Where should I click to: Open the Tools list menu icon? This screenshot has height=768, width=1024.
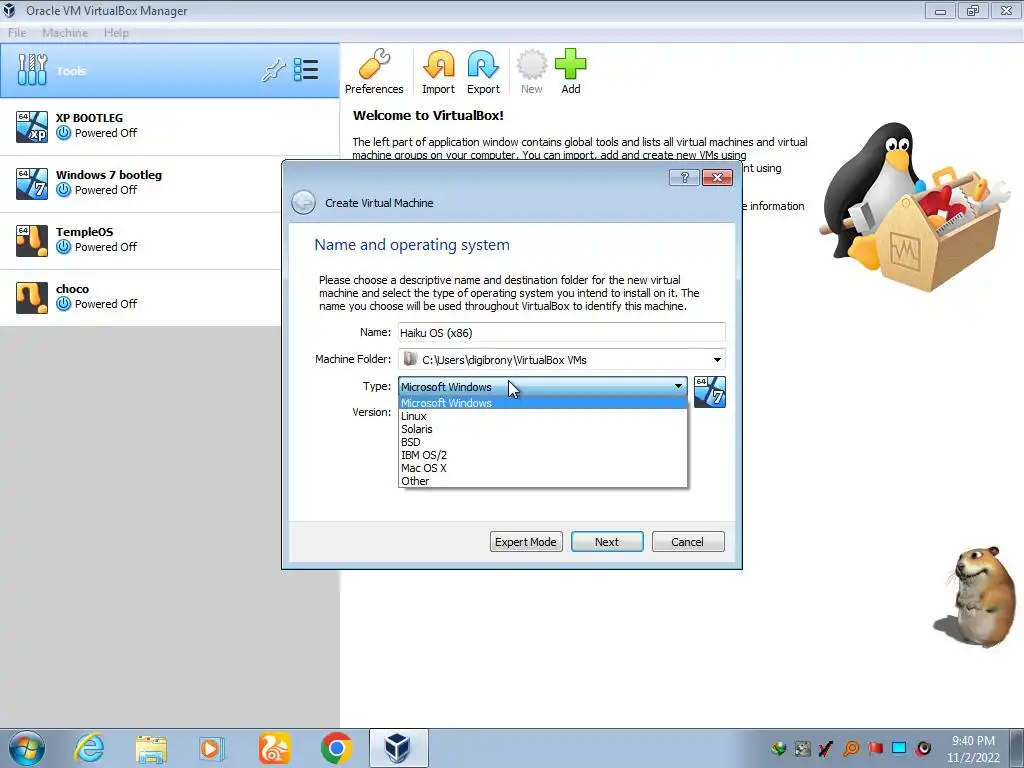point(306,70)
